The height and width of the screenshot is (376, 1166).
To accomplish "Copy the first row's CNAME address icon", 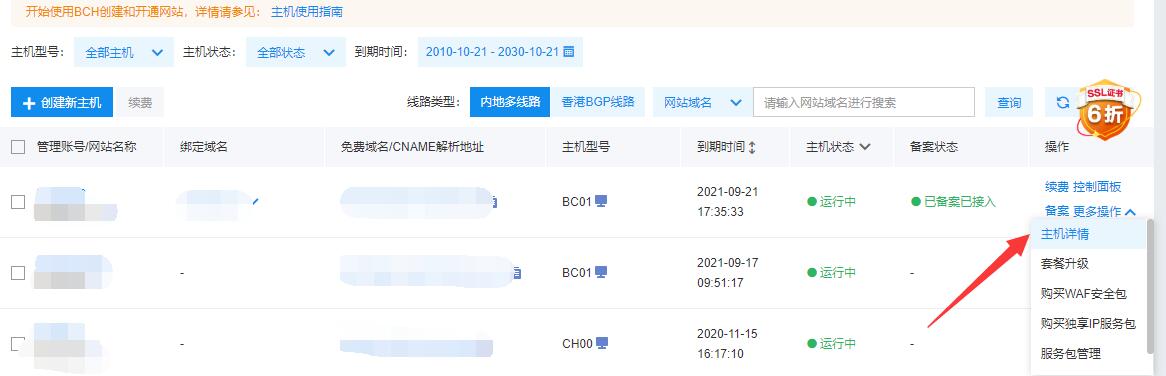I will tap(495, 201).
